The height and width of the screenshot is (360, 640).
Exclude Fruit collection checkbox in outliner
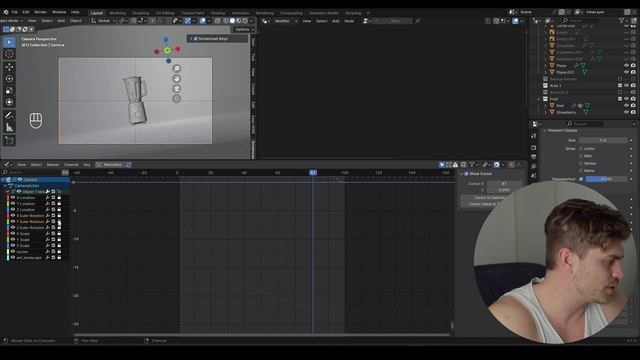(620, 99)
